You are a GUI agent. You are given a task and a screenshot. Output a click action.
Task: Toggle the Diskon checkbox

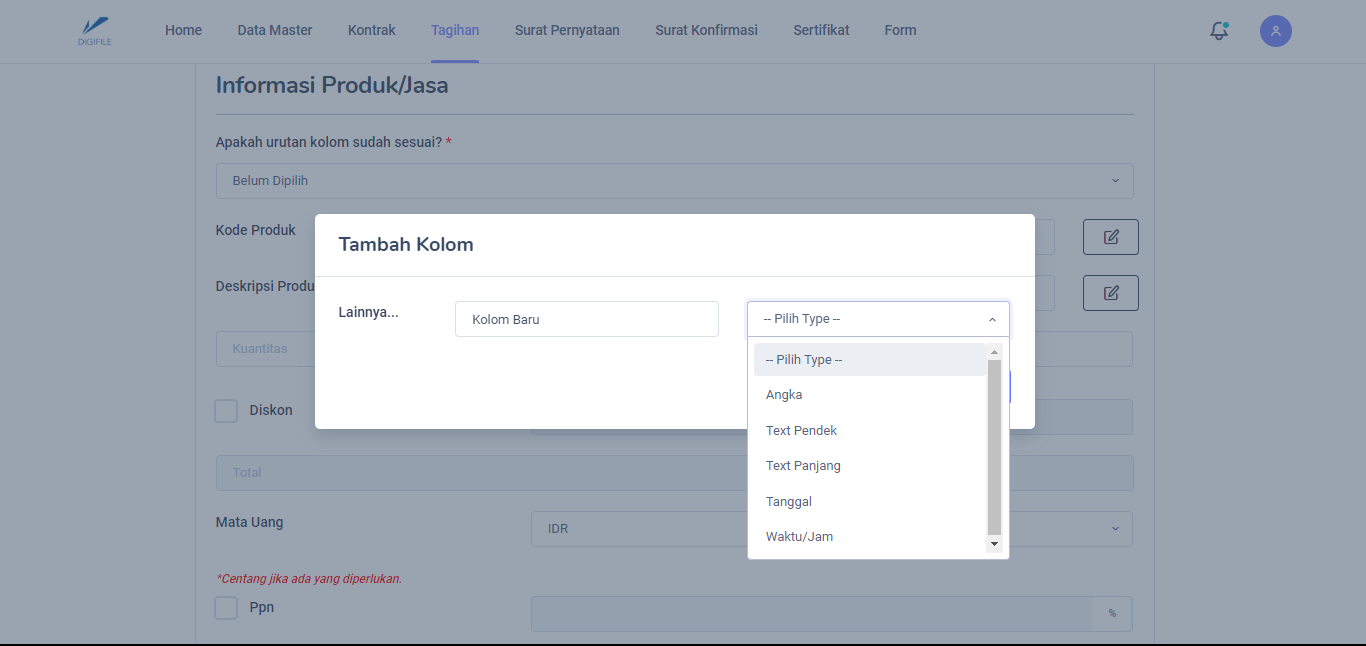[x=226, y=411]
